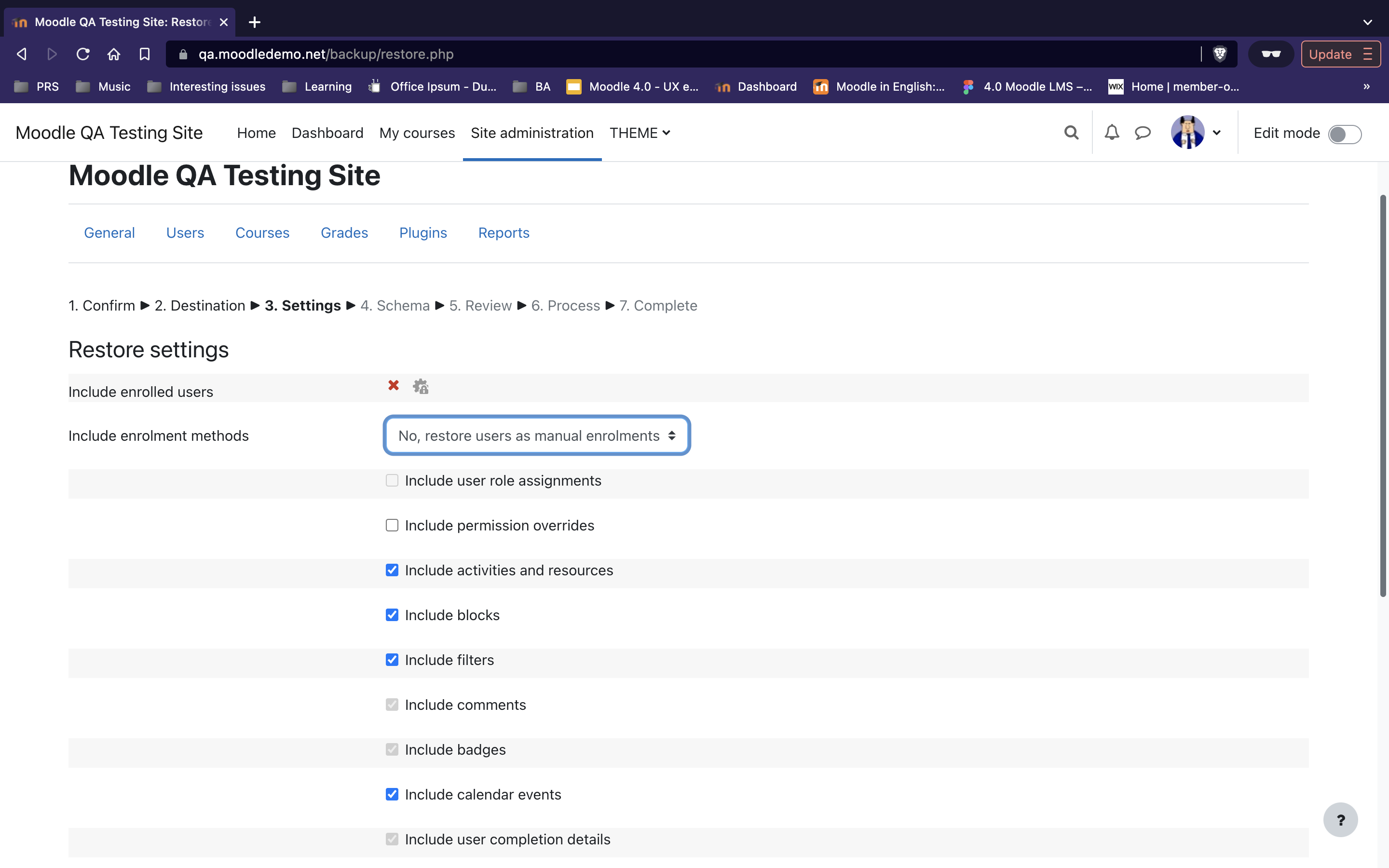Toggle Edit mode switch
Screen dimensions: 1389x868
coord(1344,134)
